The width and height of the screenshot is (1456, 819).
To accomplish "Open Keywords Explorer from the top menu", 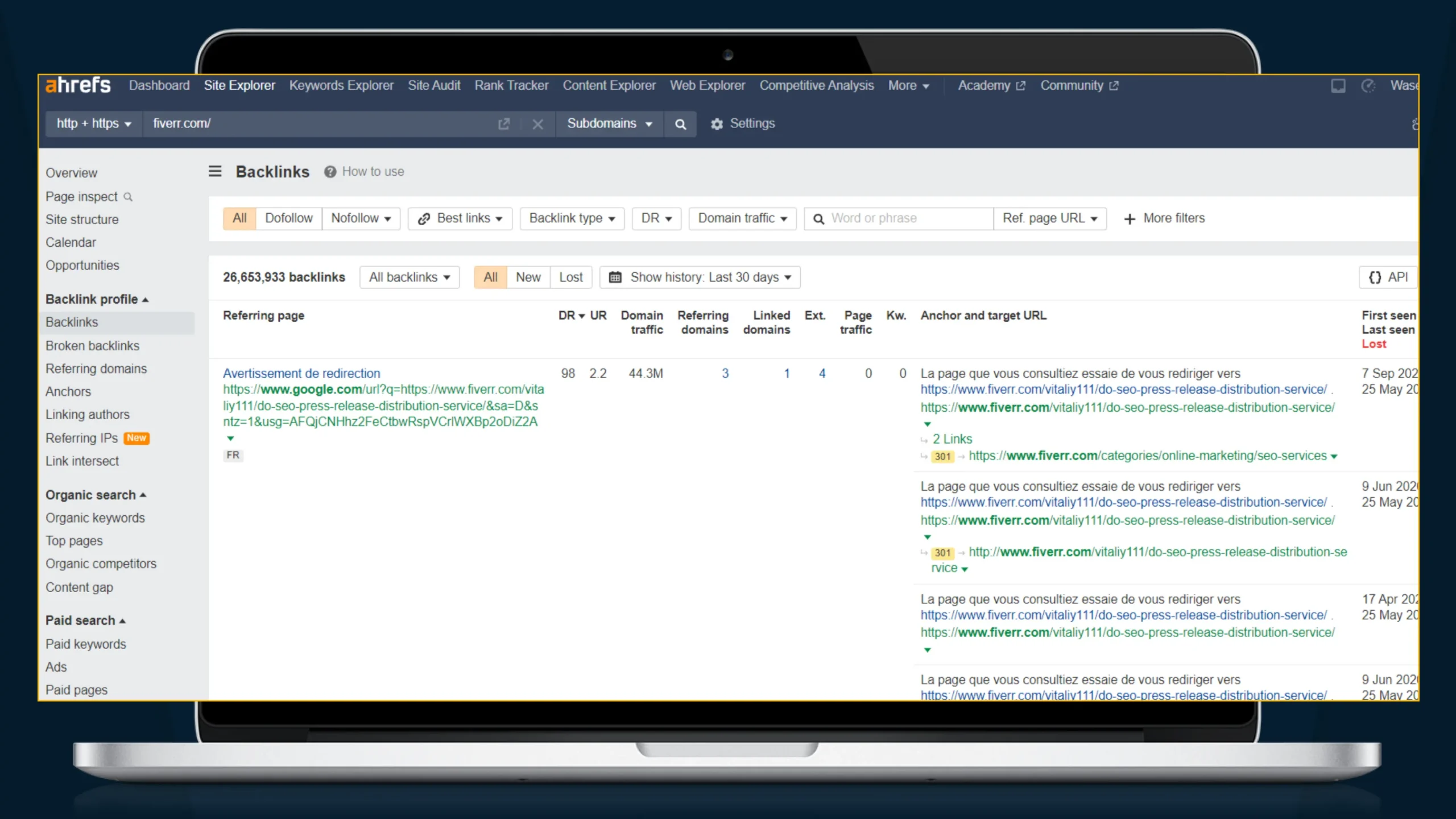I will pos(341,85).
